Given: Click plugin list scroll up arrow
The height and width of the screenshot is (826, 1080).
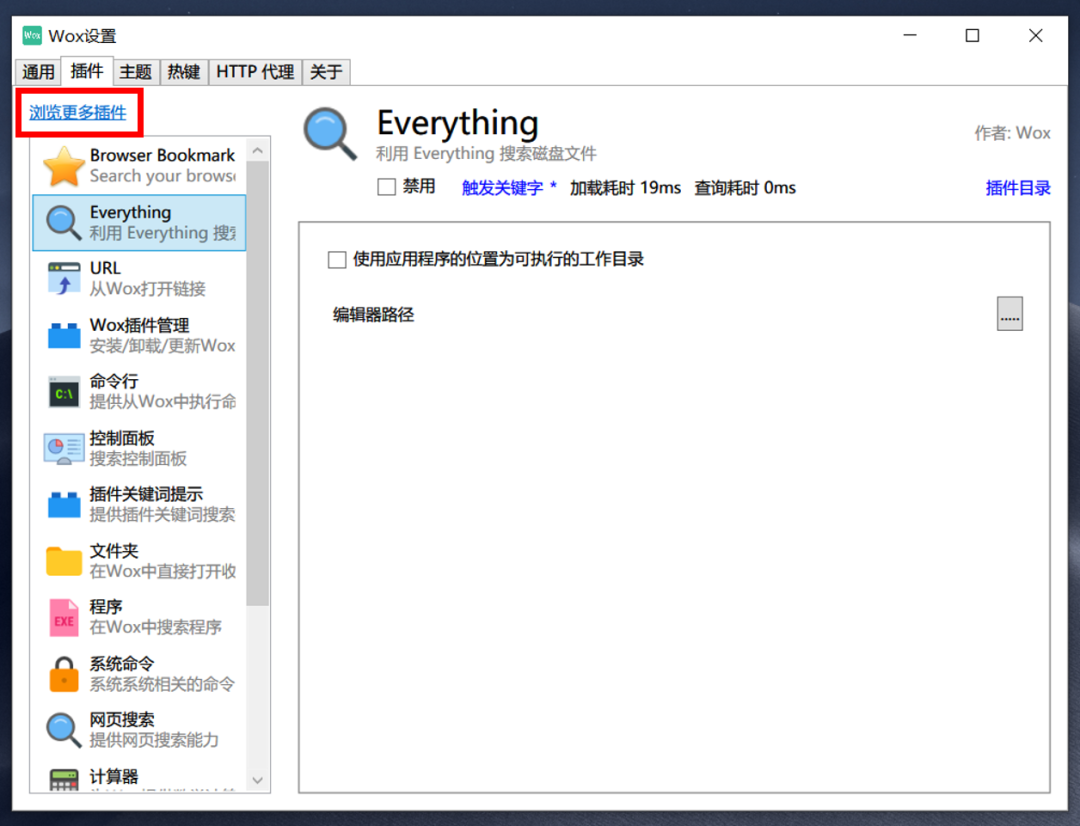Looking at the screenshot, I should pos(258,150).
